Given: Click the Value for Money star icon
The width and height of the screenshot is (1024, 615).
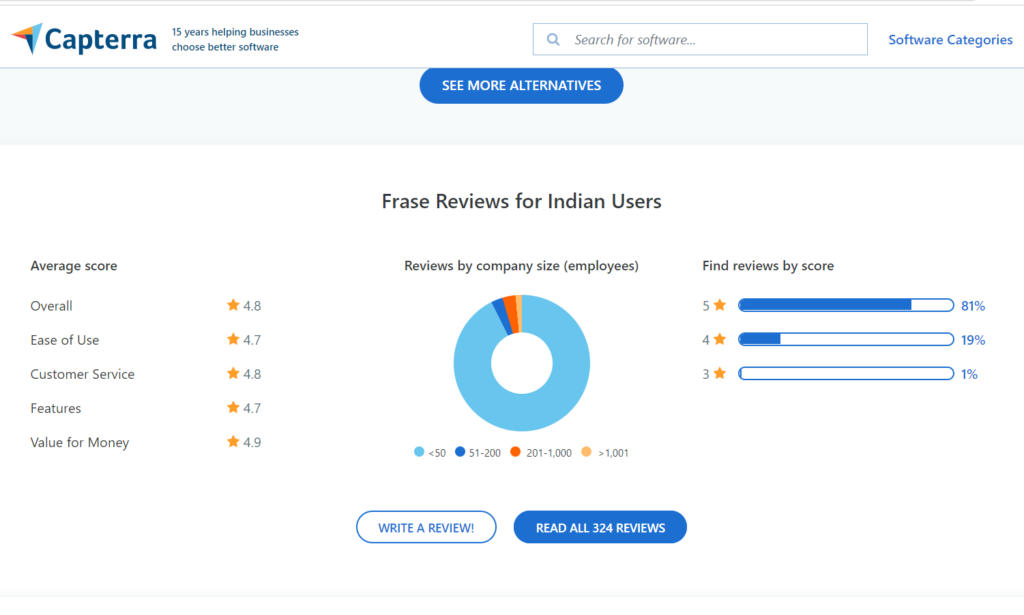Looking at the screenshot, I should [233, 442].
